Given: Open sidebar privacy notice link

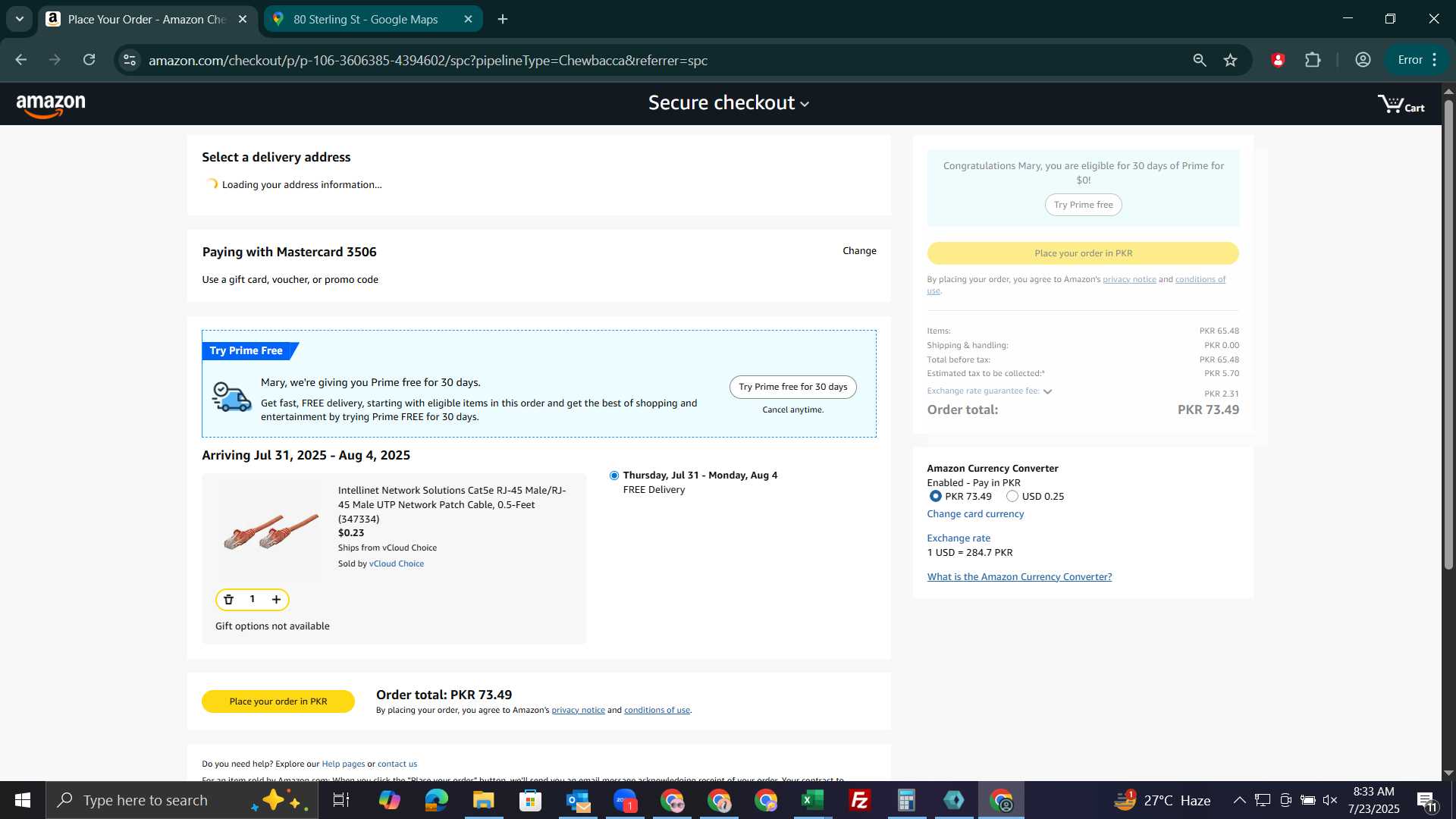Looking at the screenshot, I should click(x=1129, y=280).
